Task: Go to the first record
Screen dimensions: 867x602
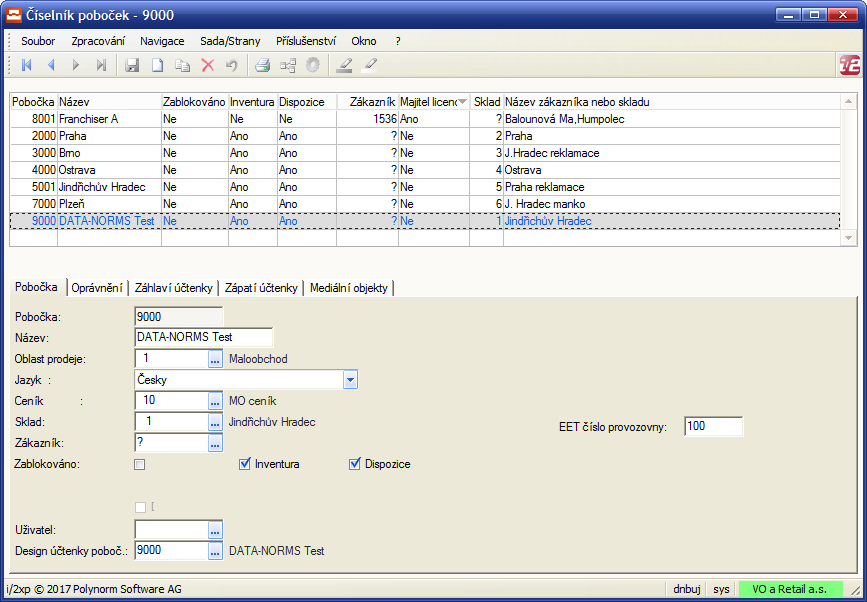Action: pyautogui.click(x=26, y=65)
